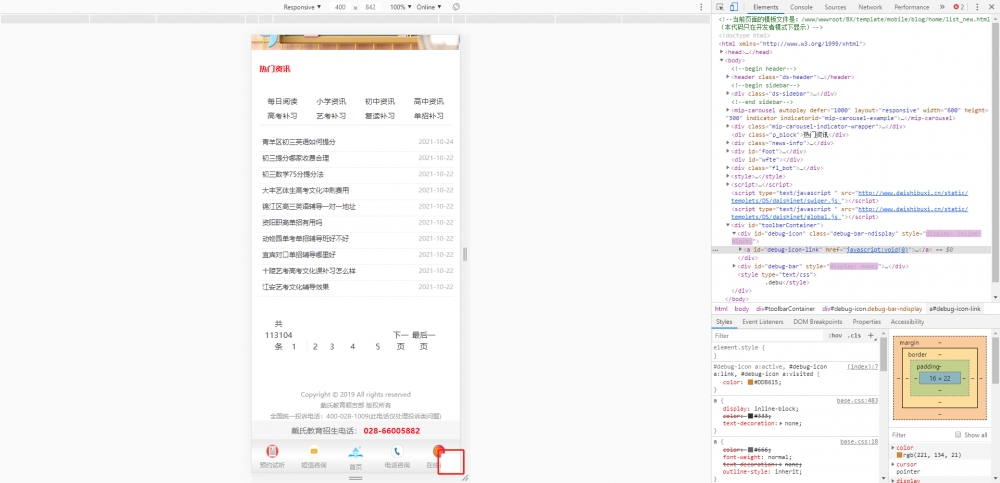This screenshot has height=483, width=1000.
Task: Collapse the toolbarContainer div node
Action: [728, 225]
